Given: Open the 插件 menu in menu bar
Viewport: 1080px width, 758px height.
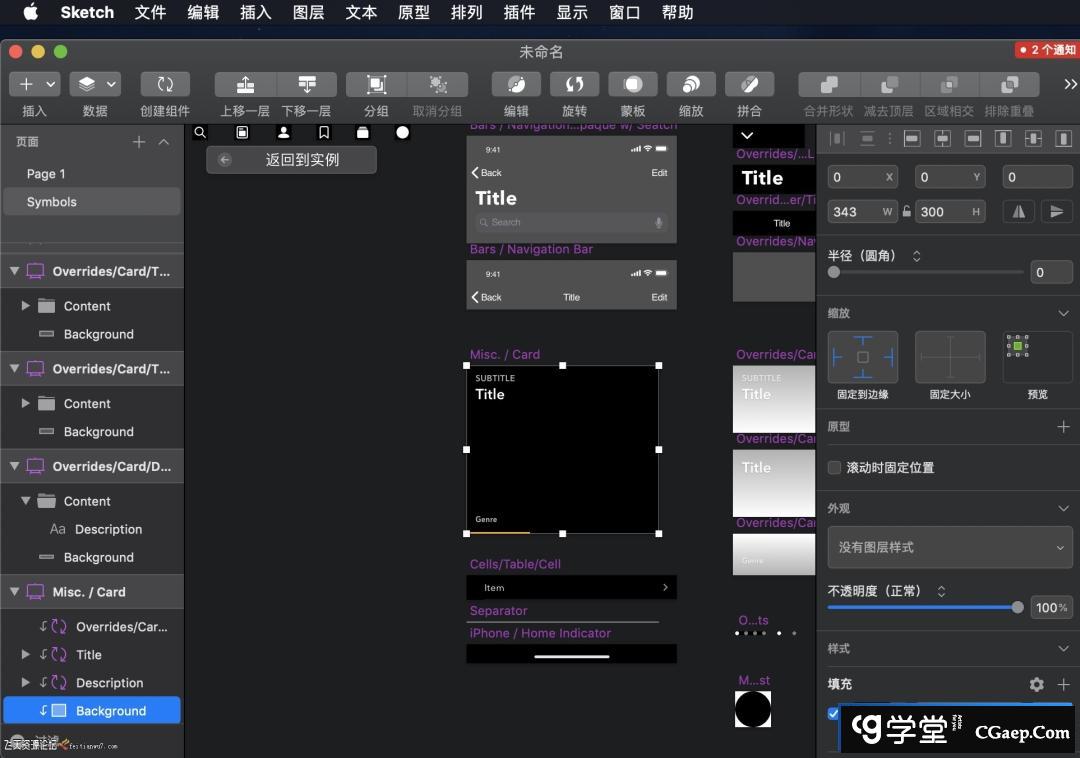Looking at the screenshot, I should (x=519, y=12).
